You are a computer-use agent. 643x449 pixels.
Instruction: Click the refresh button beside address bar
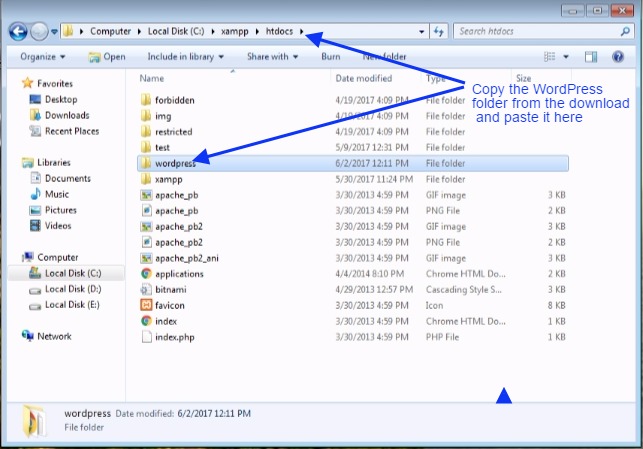(438, 31)
